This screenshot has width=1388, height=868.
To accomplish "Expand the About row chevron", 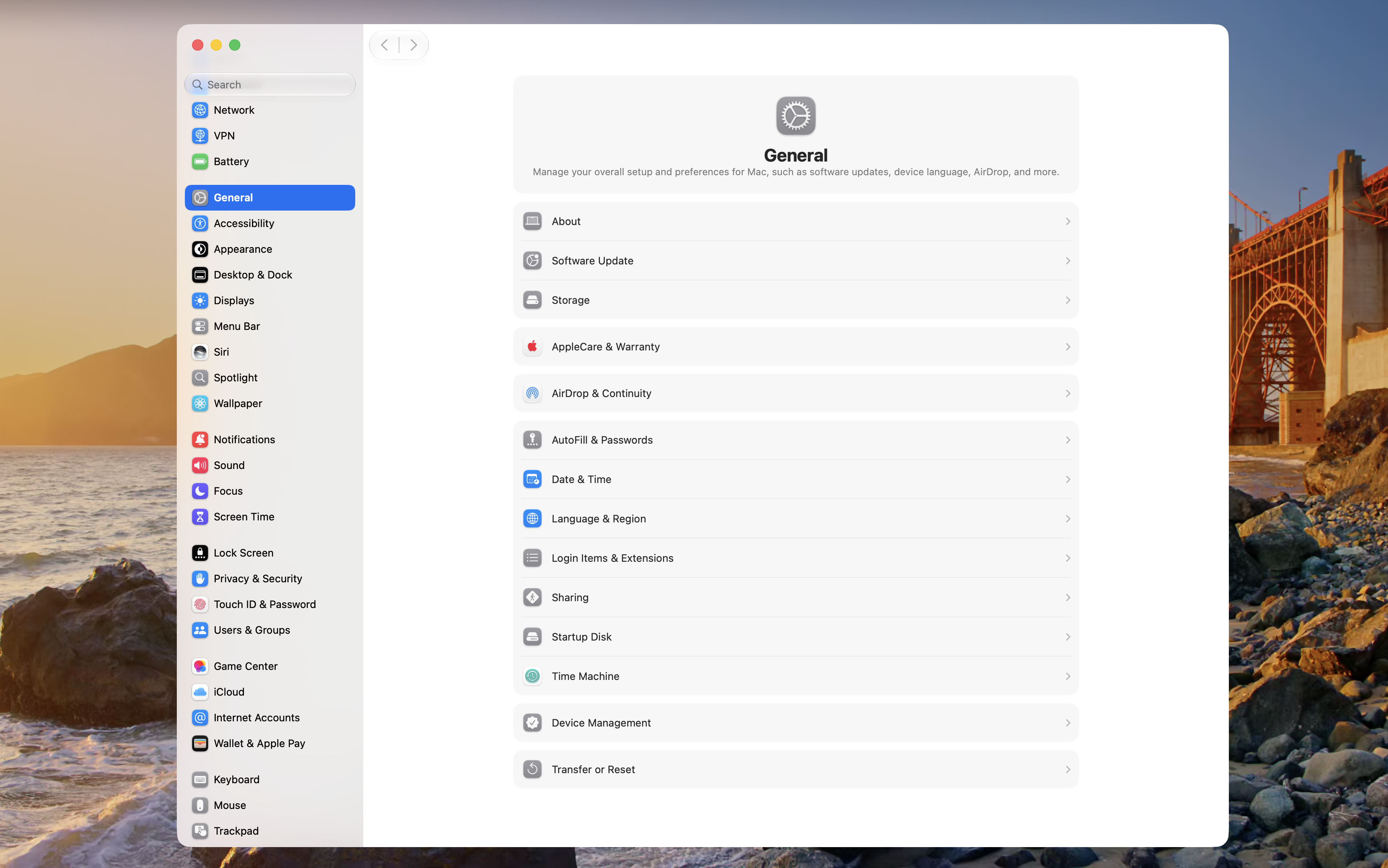I will point(1068,221).
